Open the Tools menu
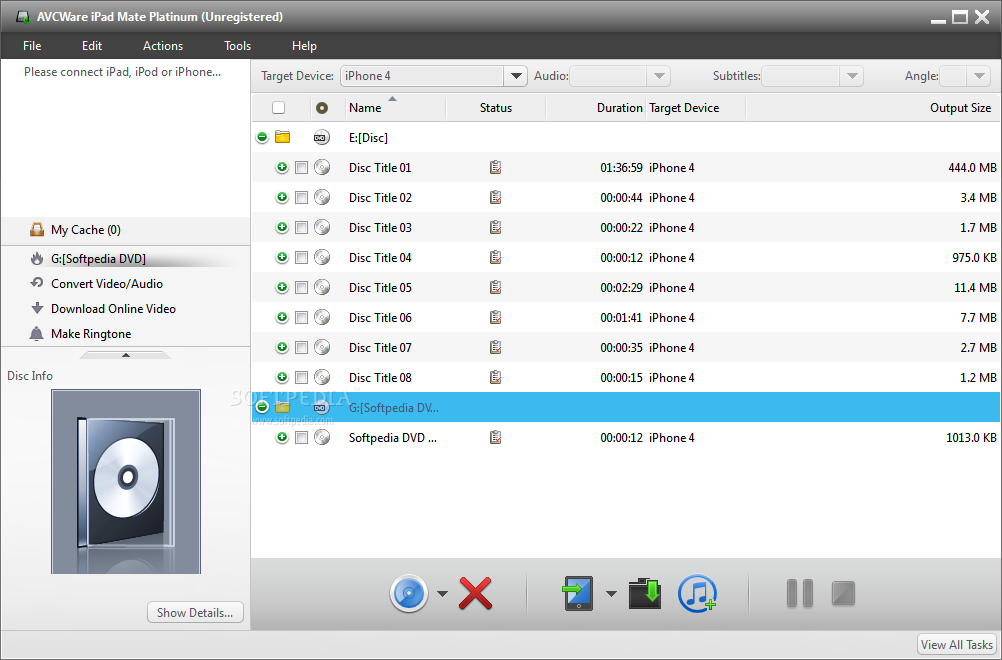Image resolution: width=1002 pixels, height=660 pixels. click(237, 46)
